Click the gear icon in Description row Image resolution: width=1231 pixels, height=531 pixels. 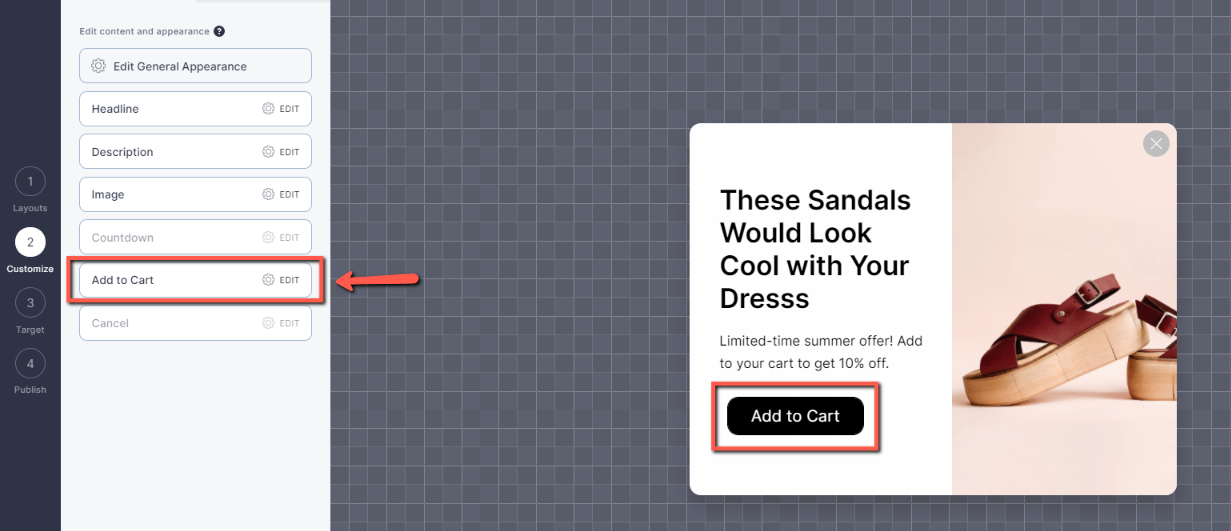tap(268, 152)
